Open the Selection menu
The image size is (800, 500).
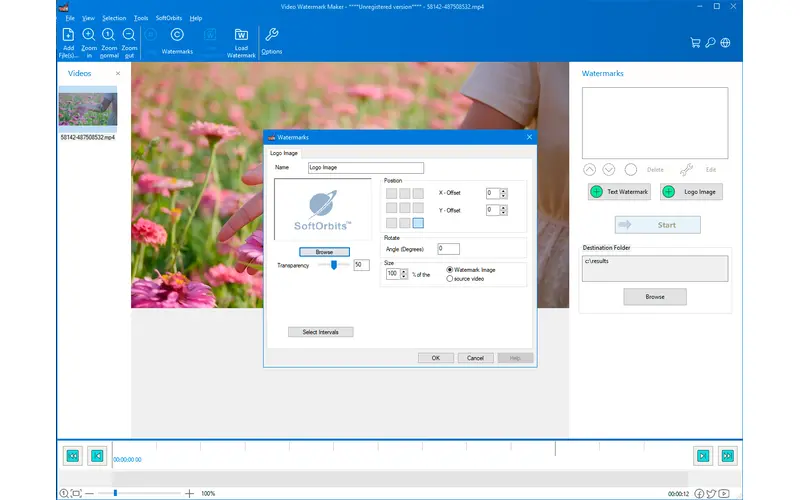[x=114, y=18]
